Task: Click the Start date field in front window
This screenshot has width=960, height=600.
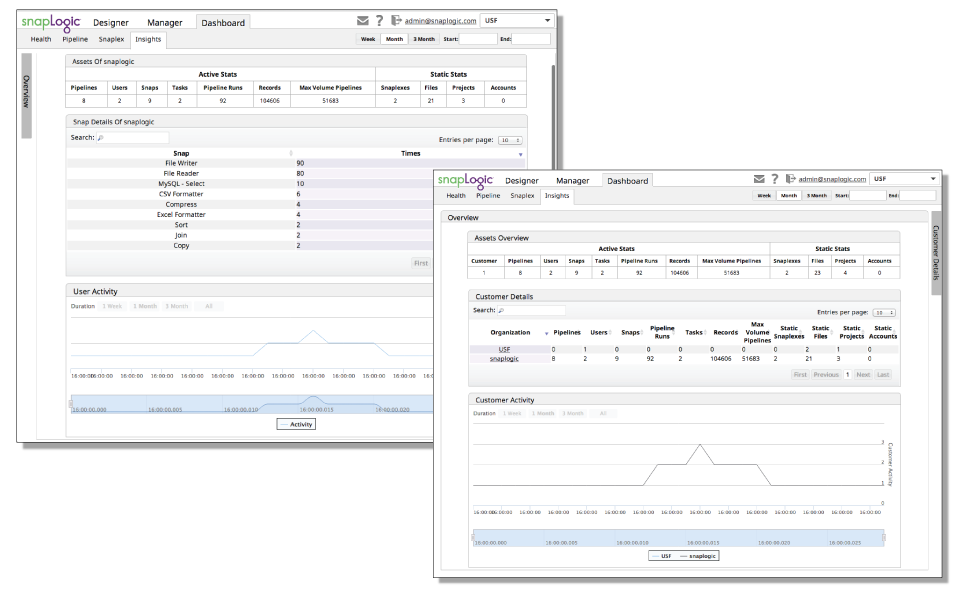Action: (868, 196)
